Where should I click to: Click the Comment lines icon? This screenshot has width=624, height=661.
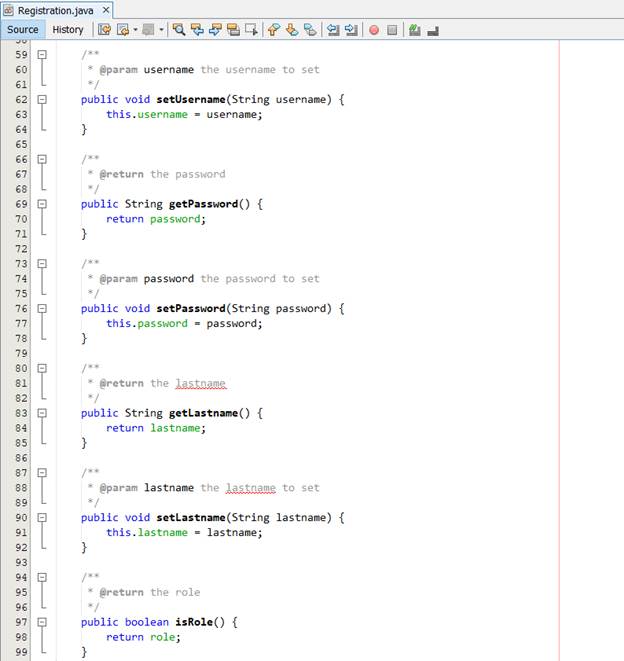(x=414, y=30)
